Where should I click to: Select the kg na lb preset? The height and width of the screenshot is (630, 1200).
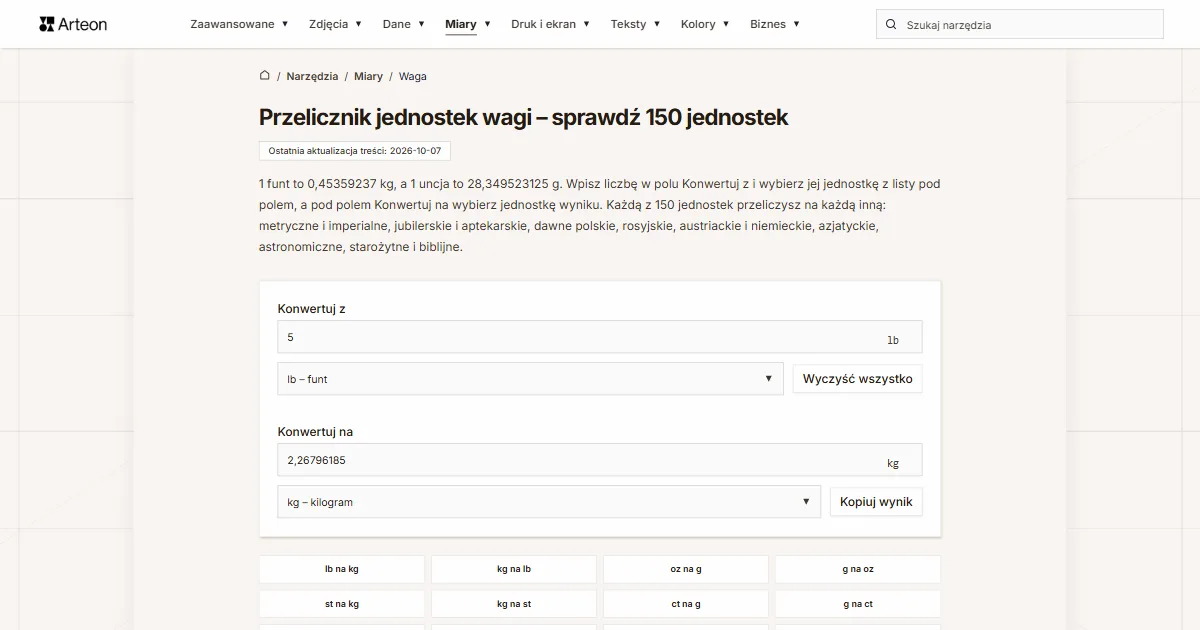point(514,569)
